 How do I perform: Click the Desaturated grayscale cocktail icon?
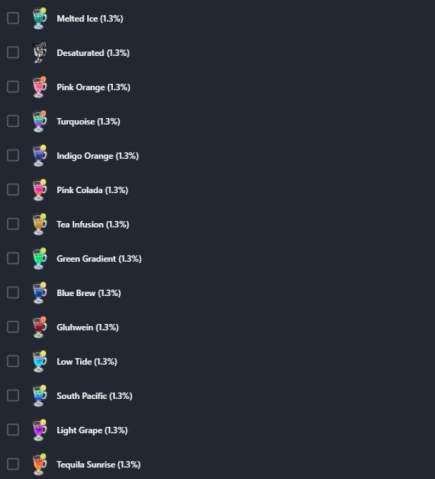pos(39,53)
